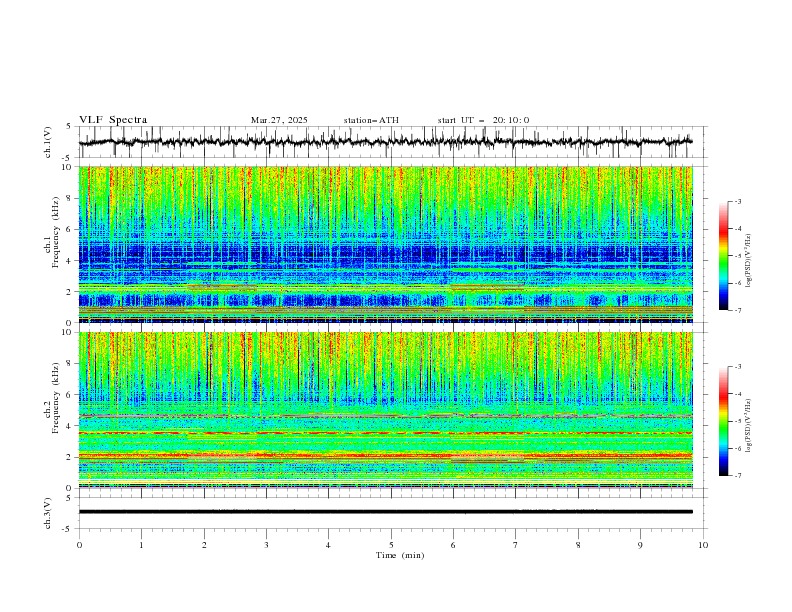
Task: Click time axis tick label "7"
Action: pos(516,545)
